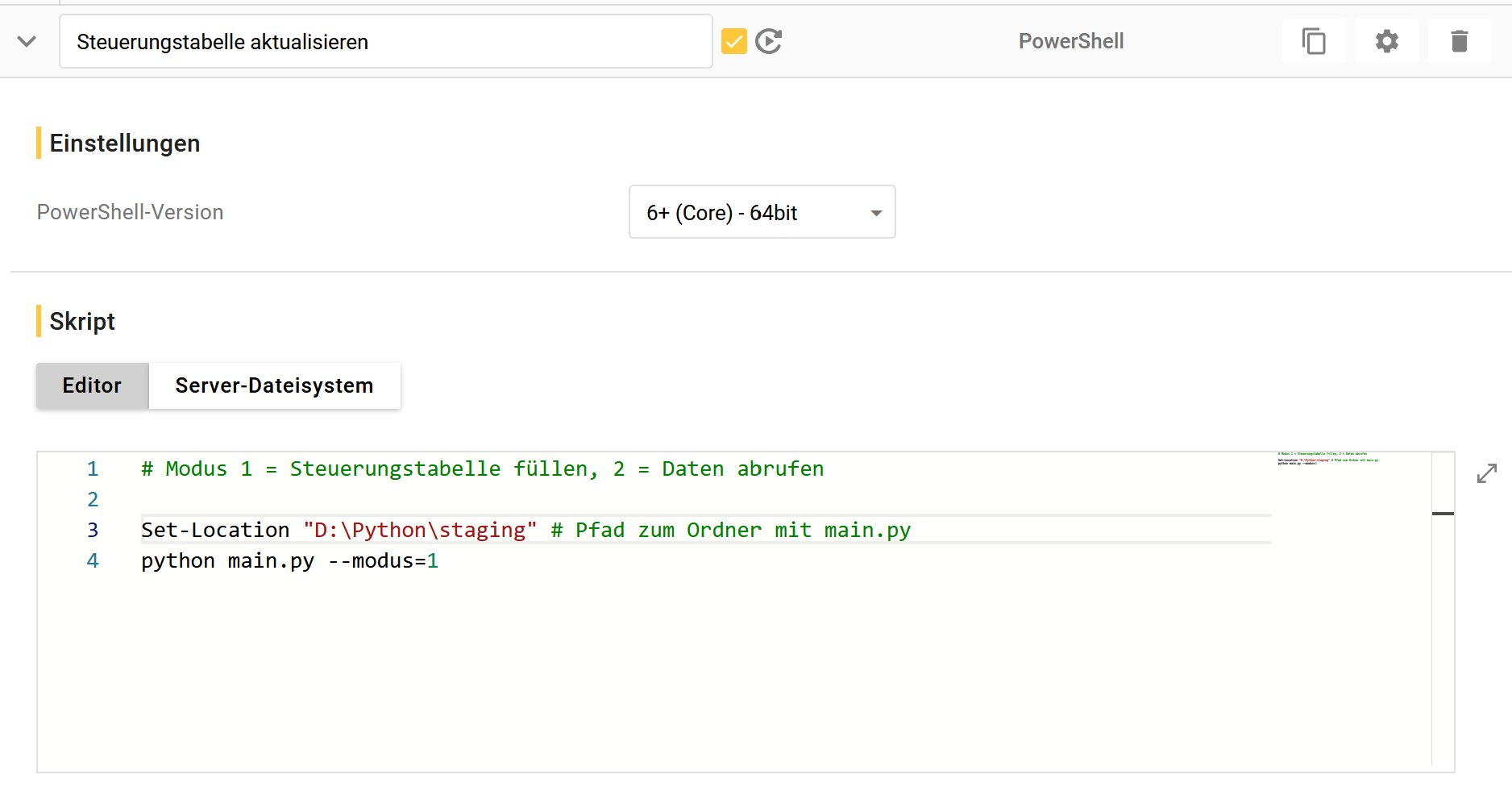
Task: Click the PowerShell step type label
Action: click(x=1071, y=41)
